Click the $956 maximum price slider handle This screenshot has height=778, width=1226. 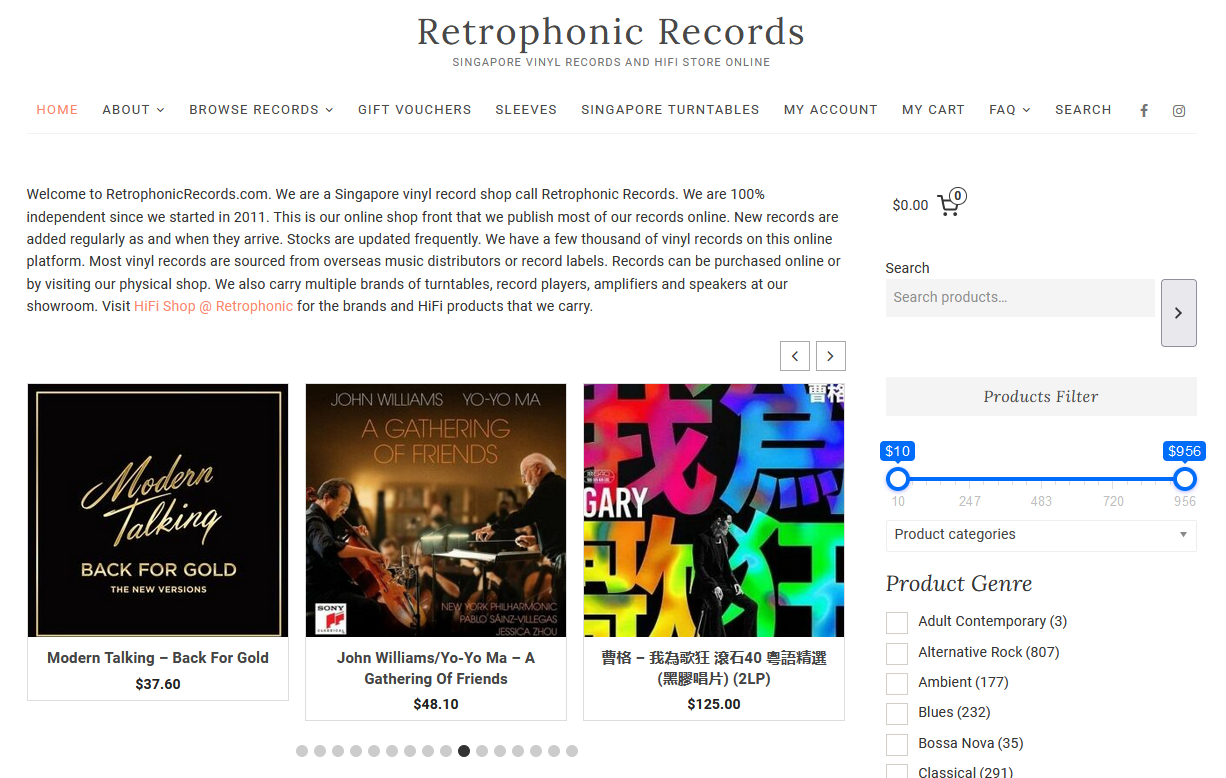coord(1185,479)
